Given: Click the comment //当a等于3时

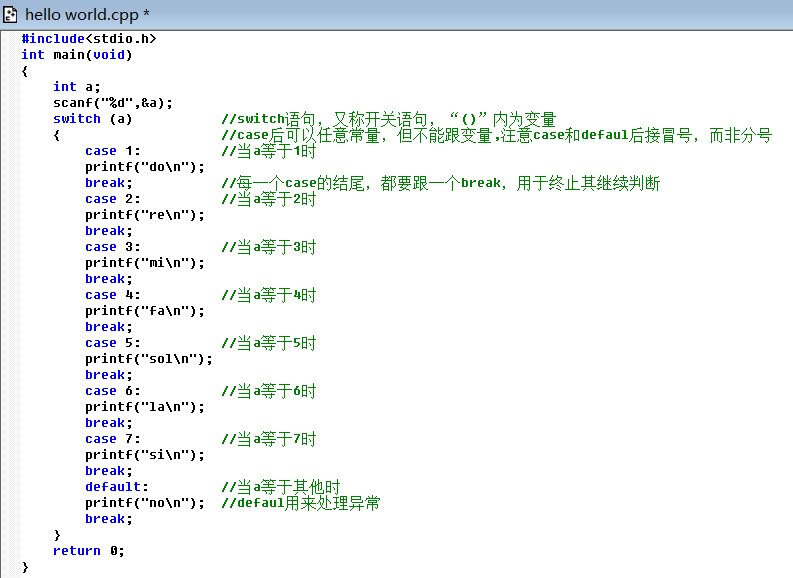Looking at the screenshot, I should coord(269,247).
